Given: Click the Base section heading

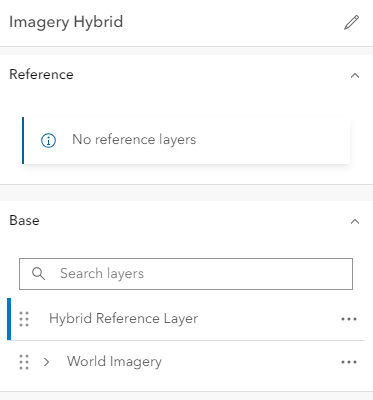Looking at the screenshot, I should pos(24,221).
